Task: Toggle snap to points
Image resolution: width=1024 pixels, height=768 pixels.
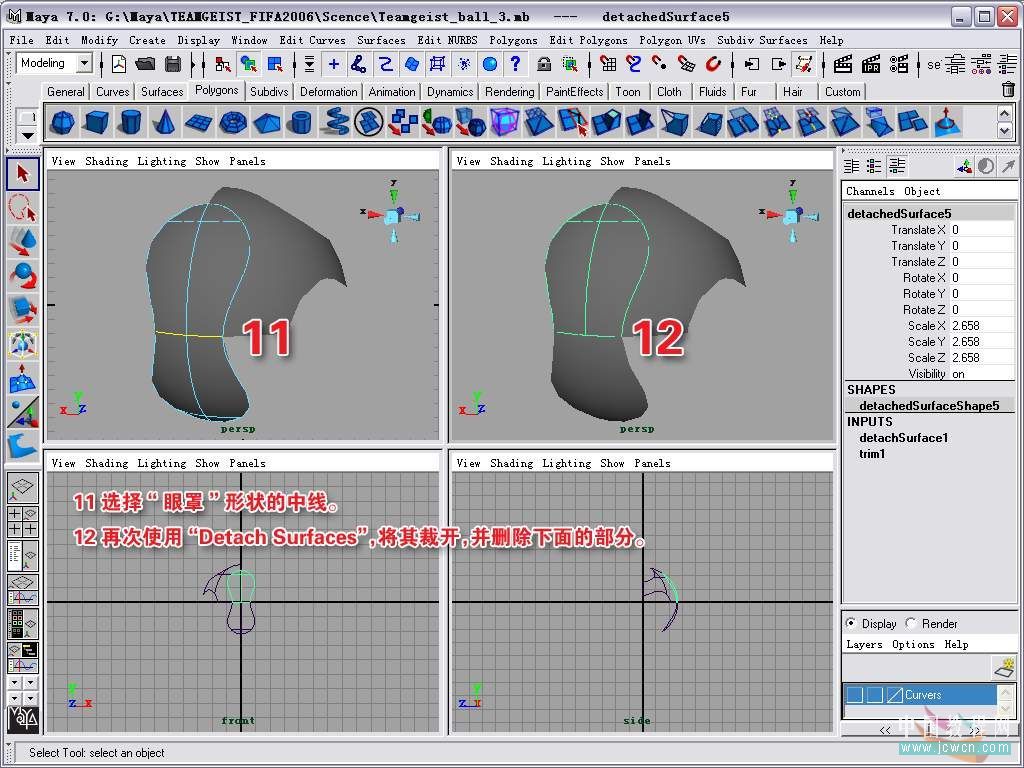Action: pyautogui.click(x=660, y=64)
